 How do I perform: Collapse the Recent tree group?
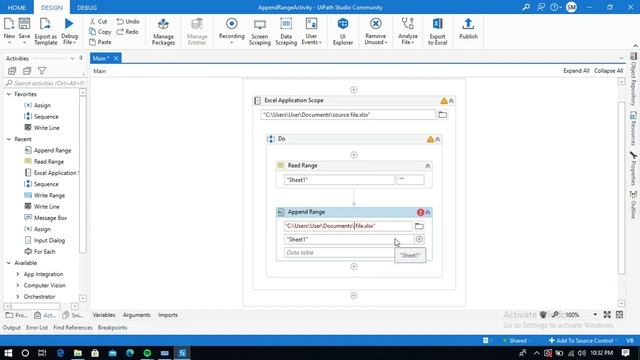[x=9, y=139]
